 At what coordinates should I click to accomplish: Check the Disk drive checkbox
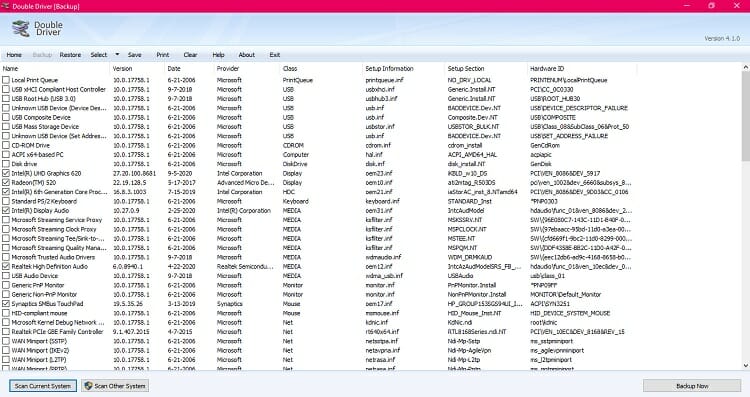tap(6, 164)
